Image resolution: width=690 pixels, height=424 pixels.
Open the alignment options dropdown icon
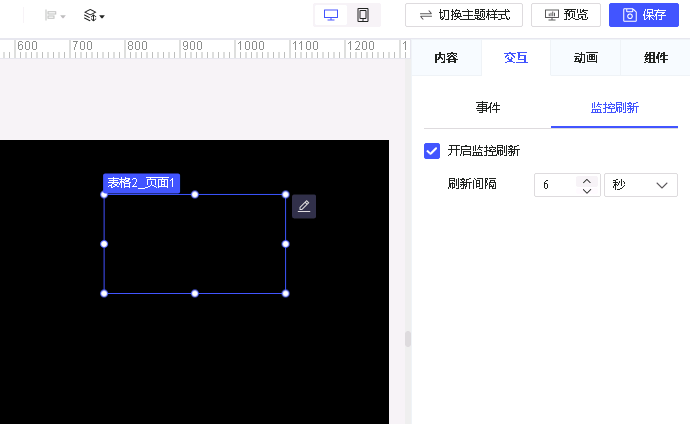pyautogui.click(x=55, y=16)
